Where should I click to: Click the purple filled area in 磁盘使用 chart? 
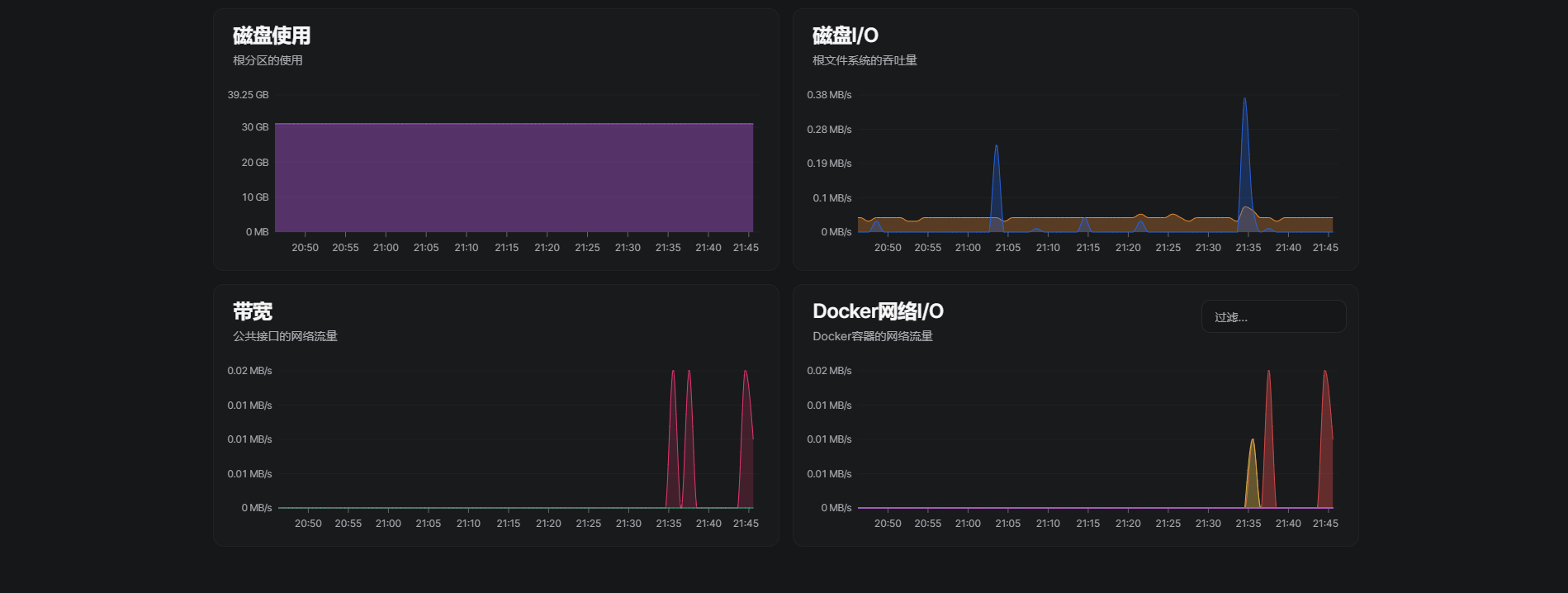(514, 178)
